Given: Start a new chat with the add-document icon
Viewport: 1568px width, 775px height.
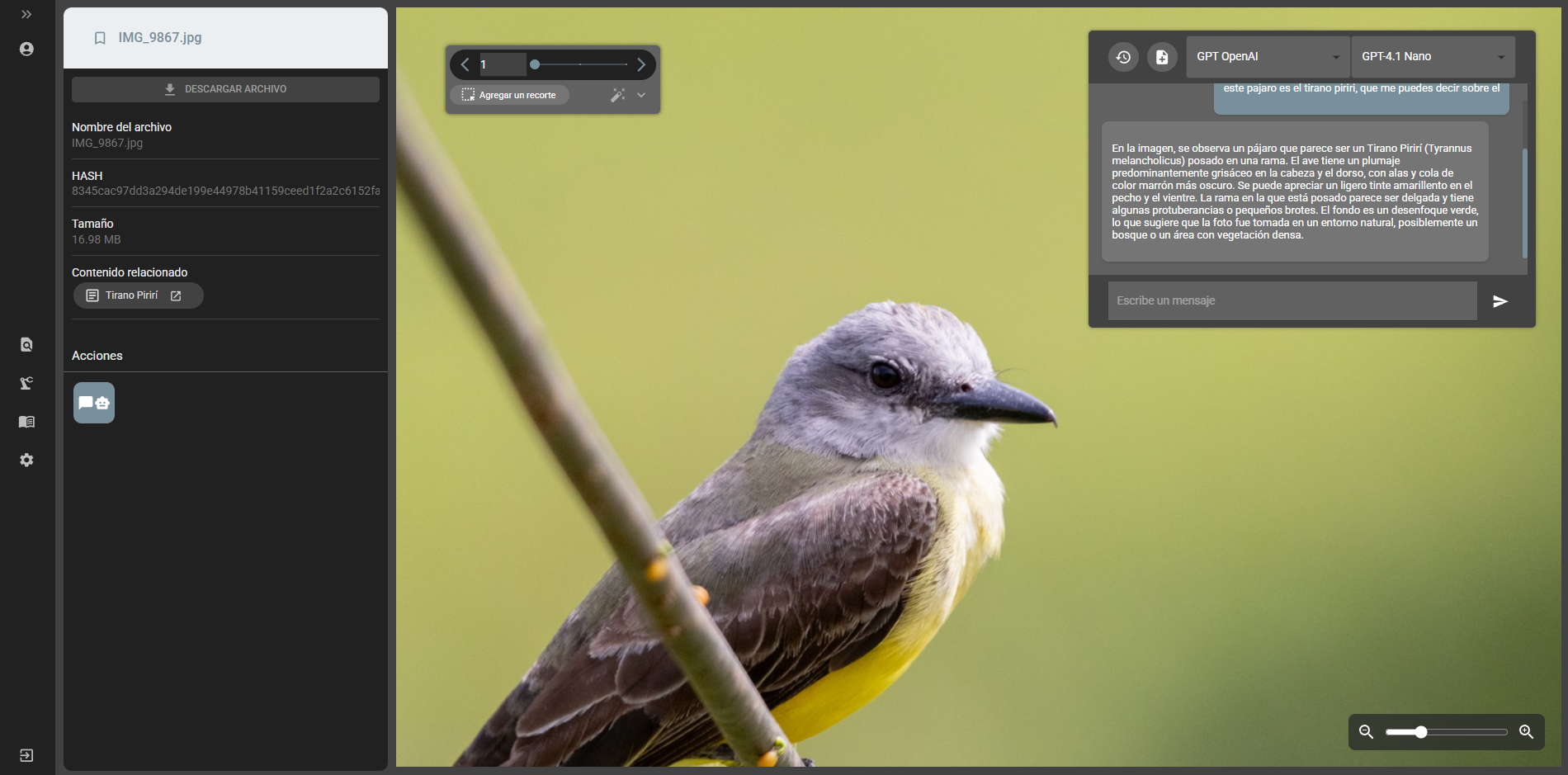Looking at the screenshot, I should tap(1162, 57).
